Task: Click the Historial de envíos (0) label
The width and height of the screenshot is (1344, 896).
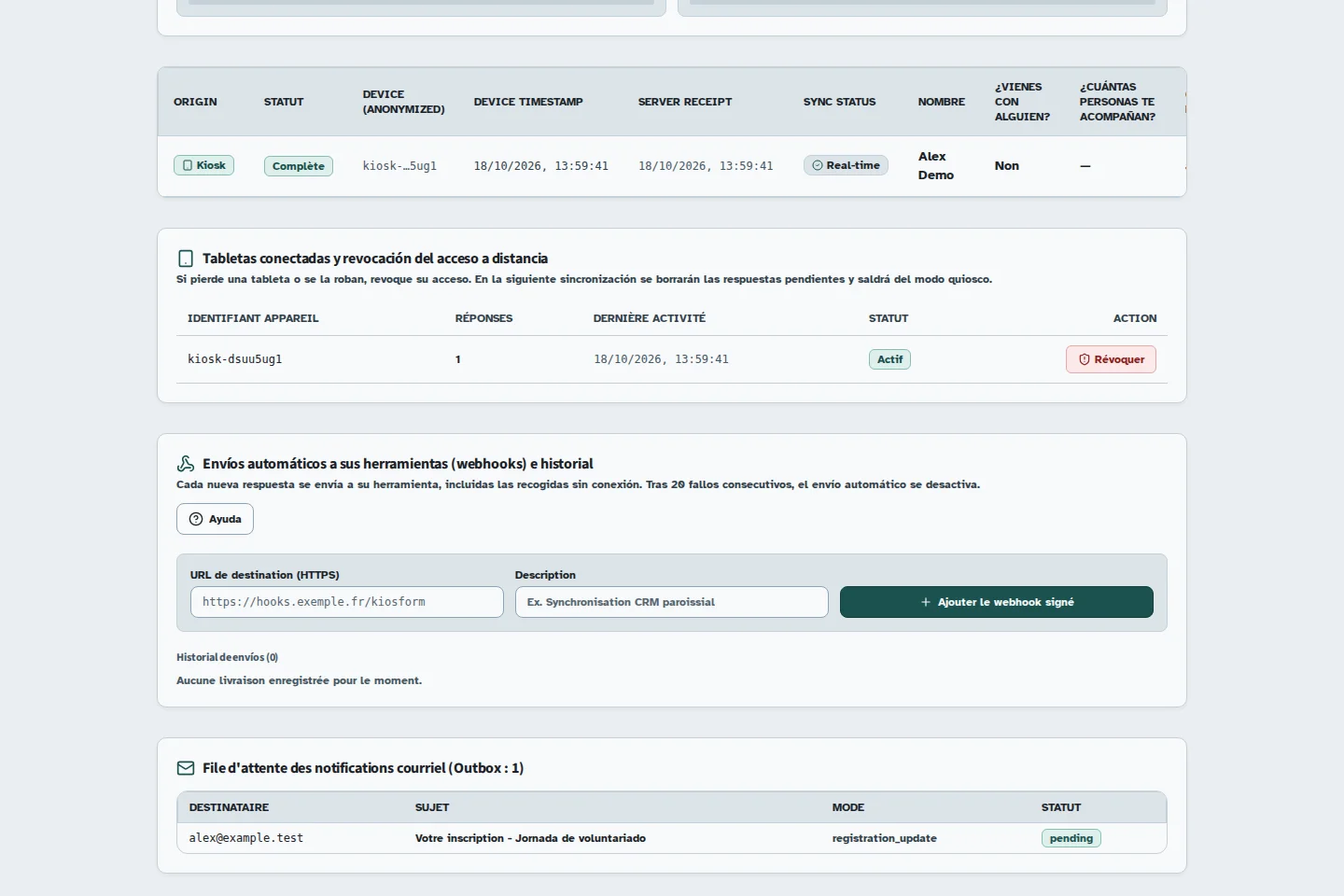Action: click(x=227, y=657)
